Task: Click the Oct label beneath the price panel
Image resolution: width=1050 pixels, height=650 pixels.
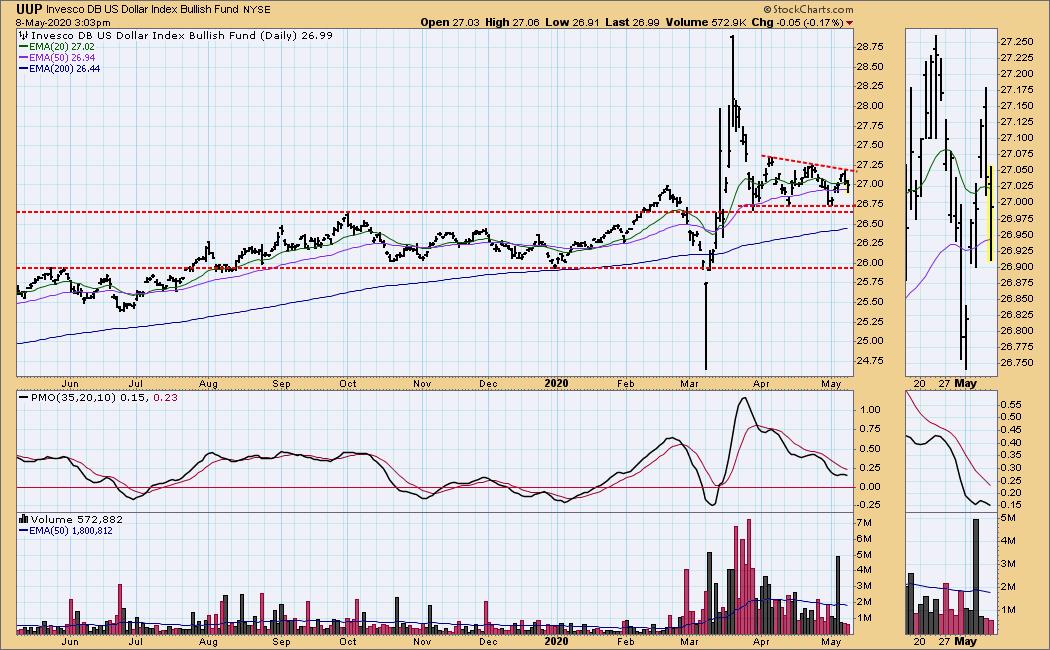Action: [x=348, y=384]
